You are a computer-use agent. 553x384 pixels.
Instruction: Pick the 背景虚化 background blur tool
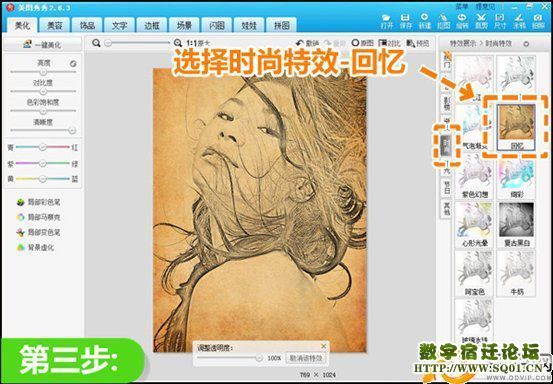point(36,248)
